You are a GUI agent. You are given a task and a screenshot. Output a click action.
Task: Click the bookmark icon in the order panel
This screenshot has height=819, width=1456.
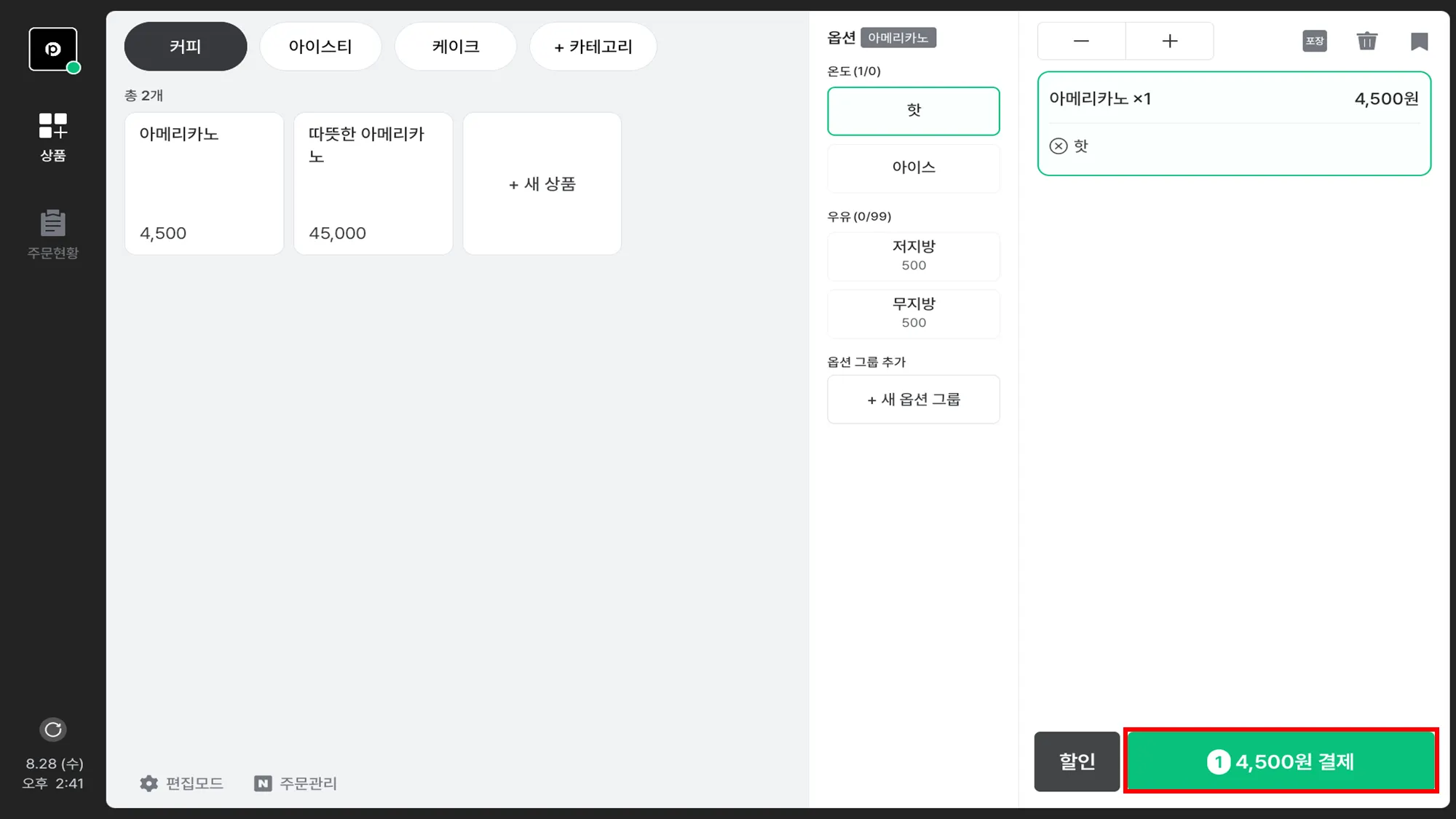pos(1418,41)
